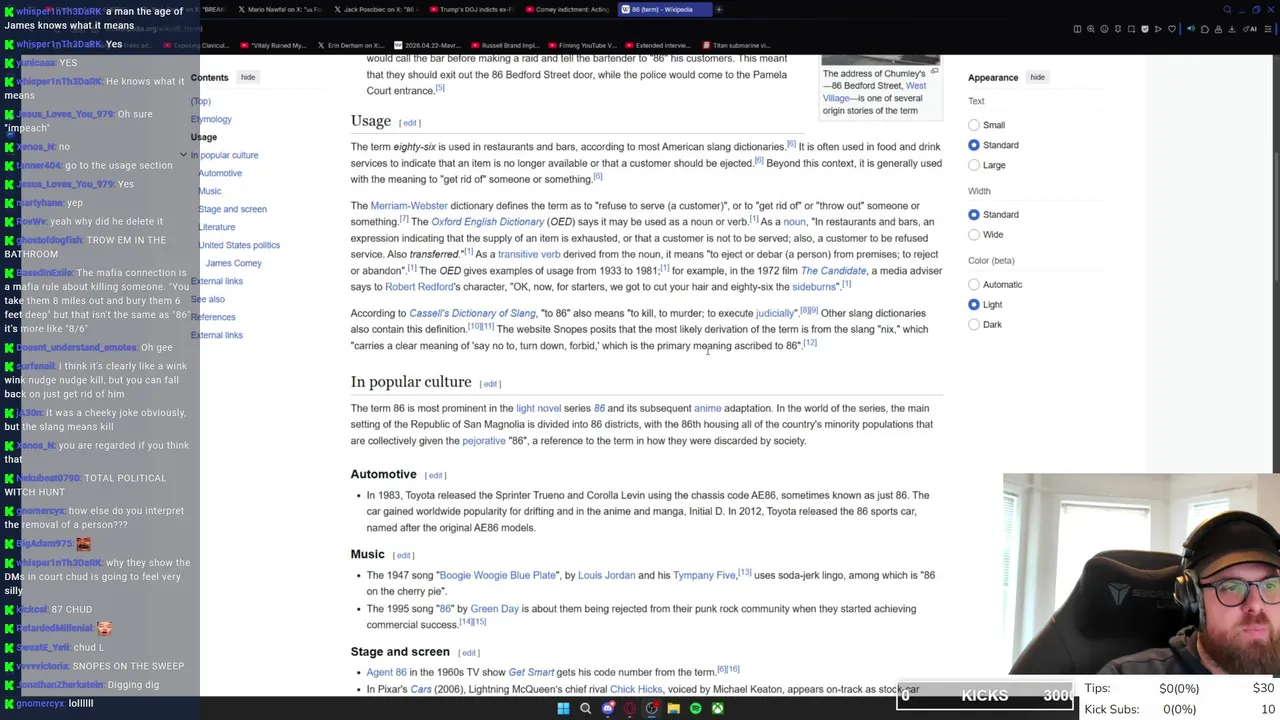Image resolution: width=1280 pixels, height=720 pixels.
Task: Click the profile account icon in toolbar
Action: click(1218, 29)
